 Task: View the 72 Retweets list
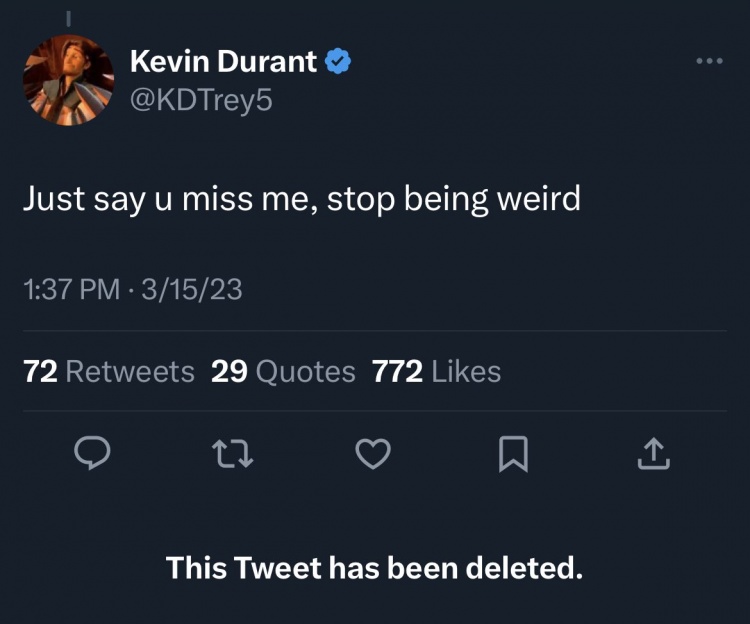click(x=109, y=372)
